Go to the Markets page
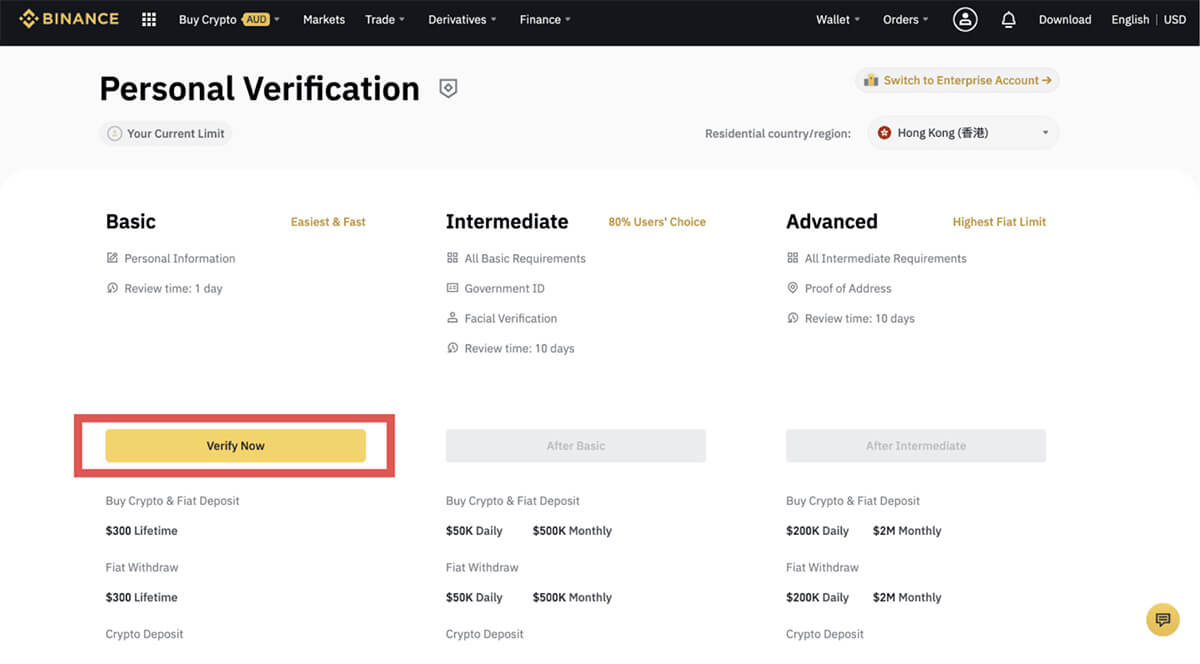Screen dimensions: 1200x664 (x=324, y=19)
